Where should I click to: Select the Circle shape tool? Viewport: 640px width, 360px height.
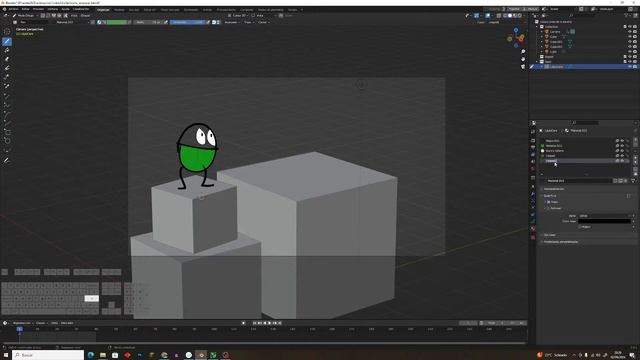(x=7, y=141)
